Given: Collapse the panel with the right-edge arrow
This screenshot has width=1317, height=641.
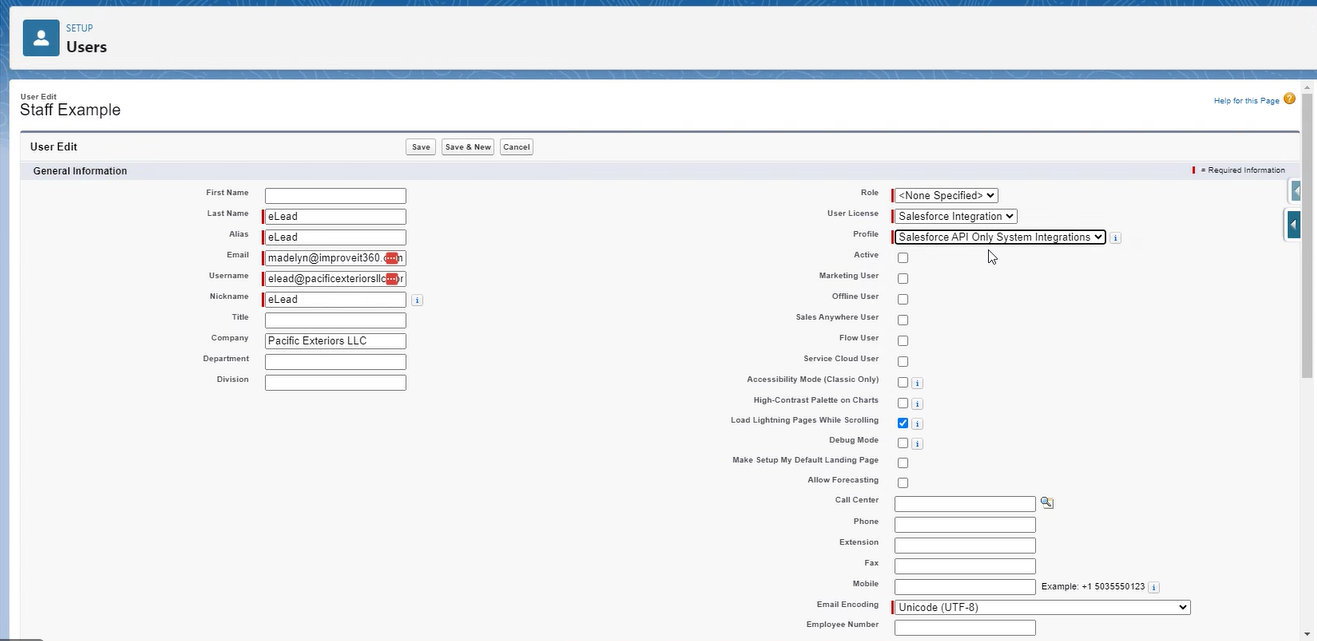Looking at the screenshot, I should coord(1293,224).
